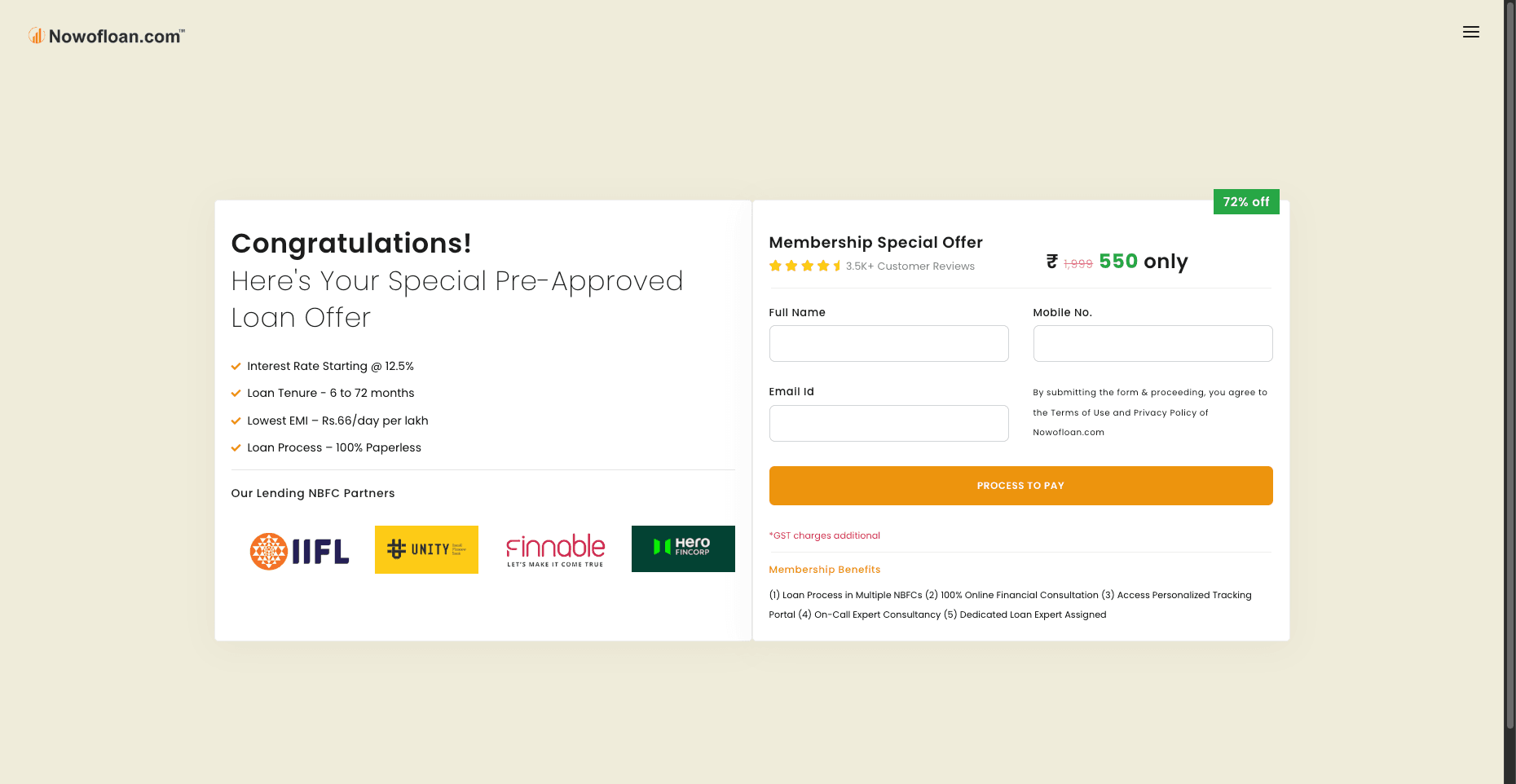Viewport: 1516px width, 784px height.
Task: Open the hamburger menu icon
Action: [1470, 32]
